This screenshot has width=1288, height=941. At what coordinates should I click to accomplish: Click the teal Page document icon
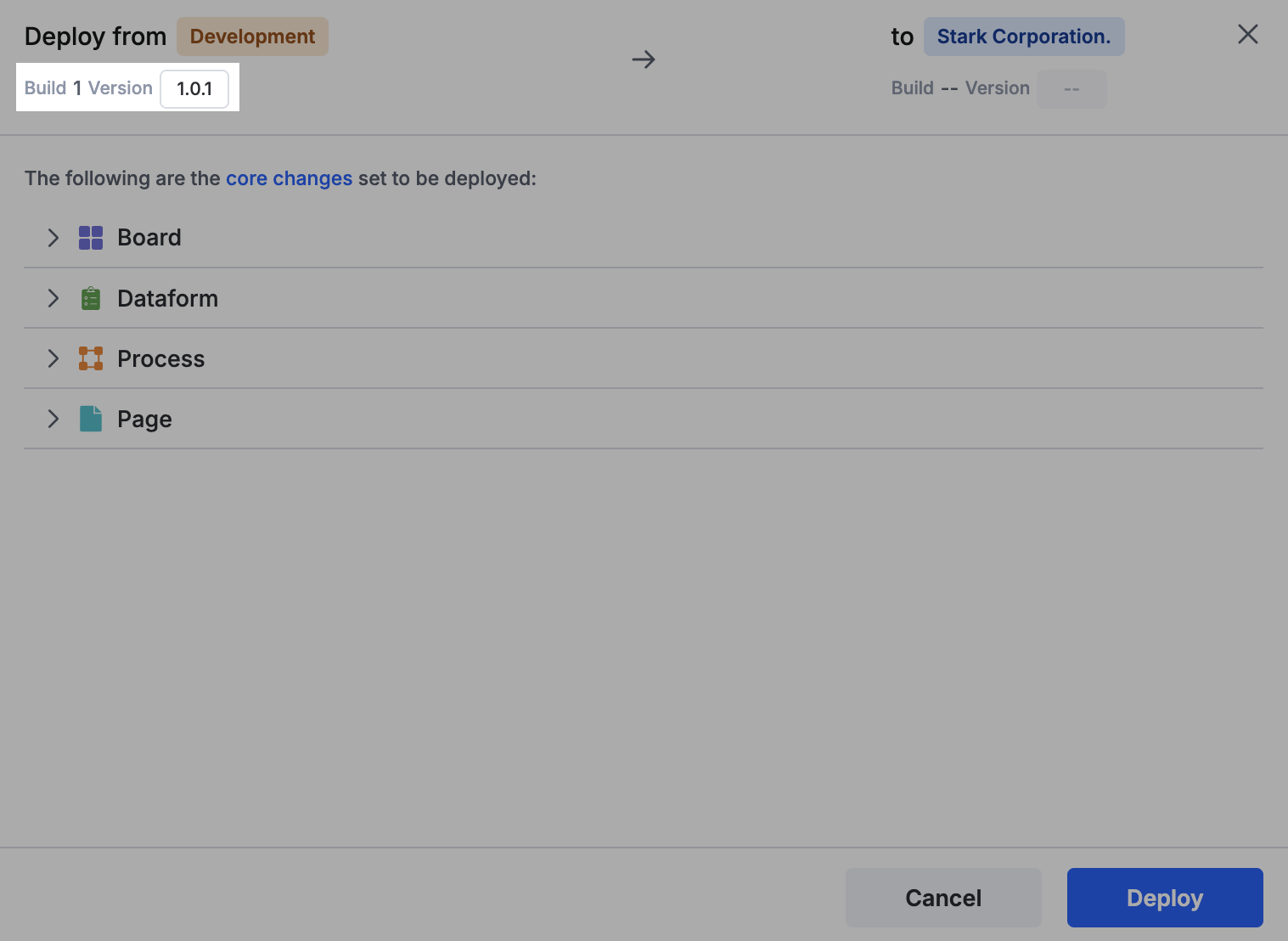pyautogui.click(x=91, y=419)
